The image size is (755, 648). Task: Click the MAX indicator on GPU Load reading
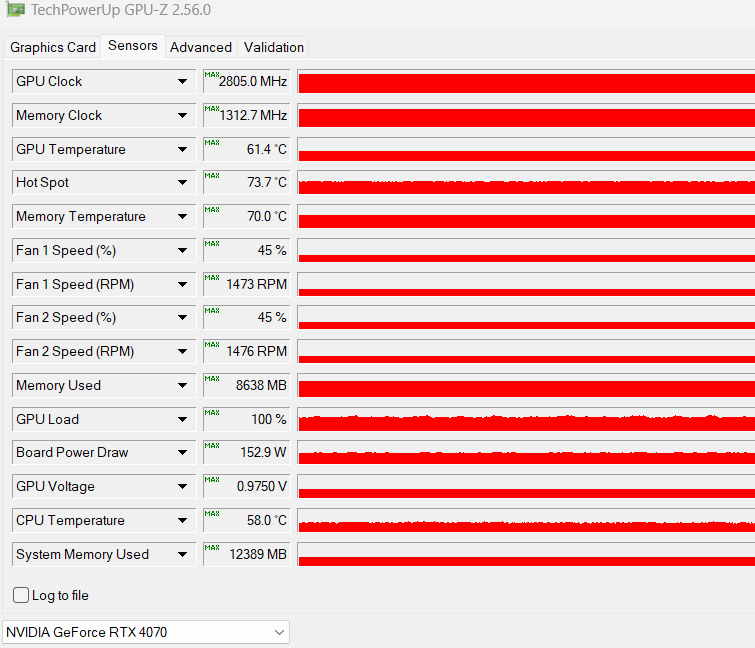click(212, 413)
